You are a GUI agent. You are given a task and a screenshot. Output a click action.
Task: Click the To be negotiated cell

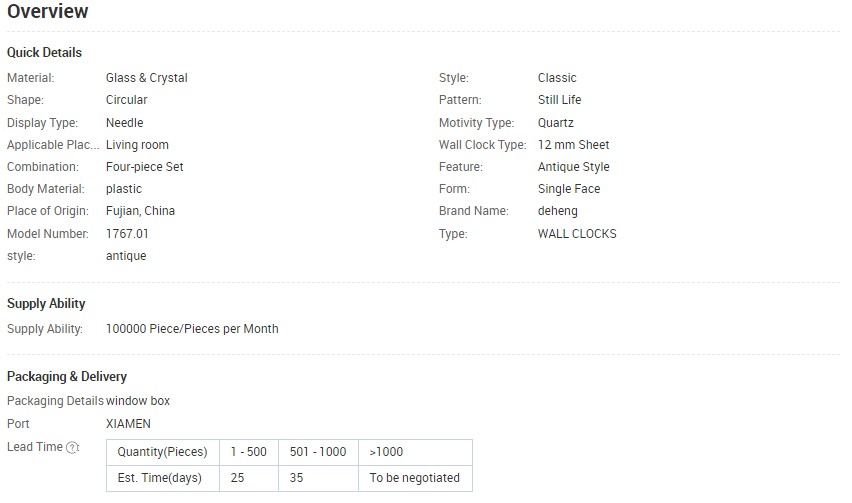click(415, 478)
